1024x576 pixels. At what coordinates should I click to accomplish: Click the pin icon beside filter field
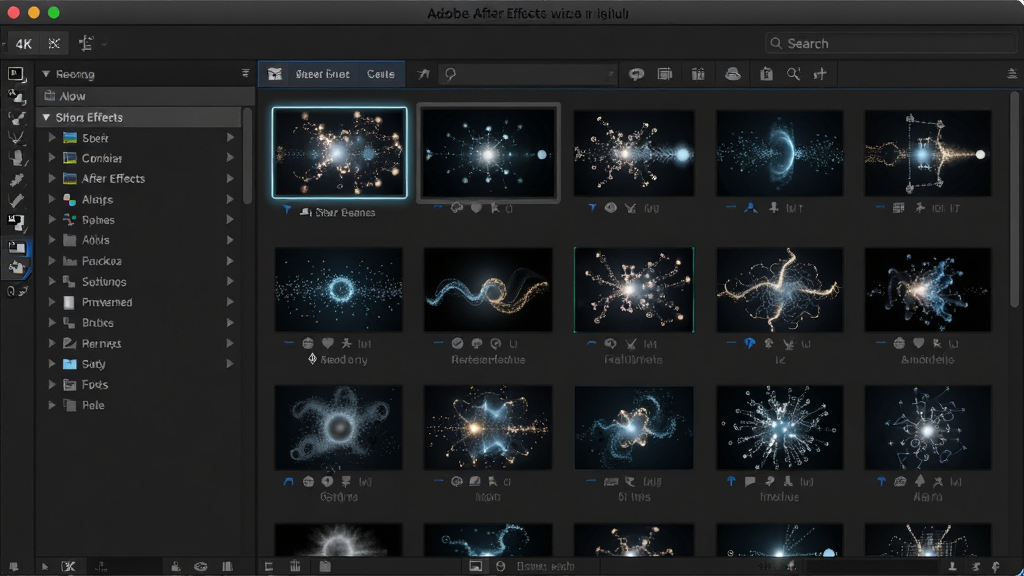click(424, 74)
